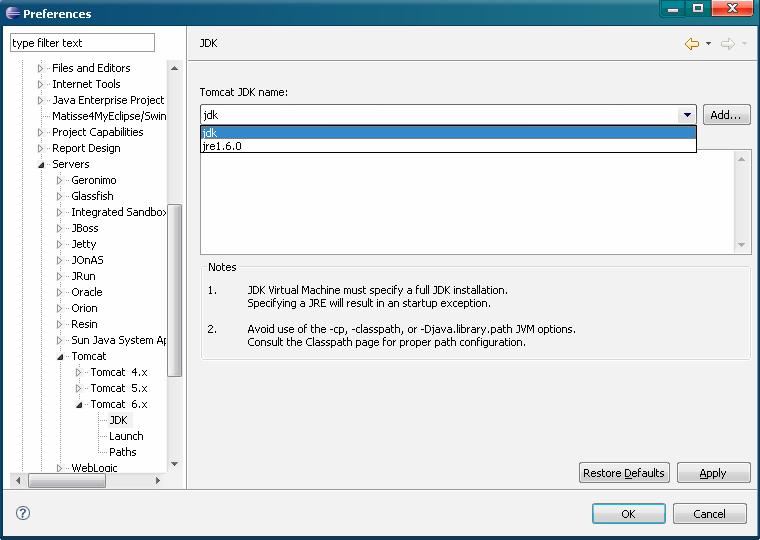Expand Files and Editors tree node
This screenshot has width=760, height=540.
click(40, 68)
